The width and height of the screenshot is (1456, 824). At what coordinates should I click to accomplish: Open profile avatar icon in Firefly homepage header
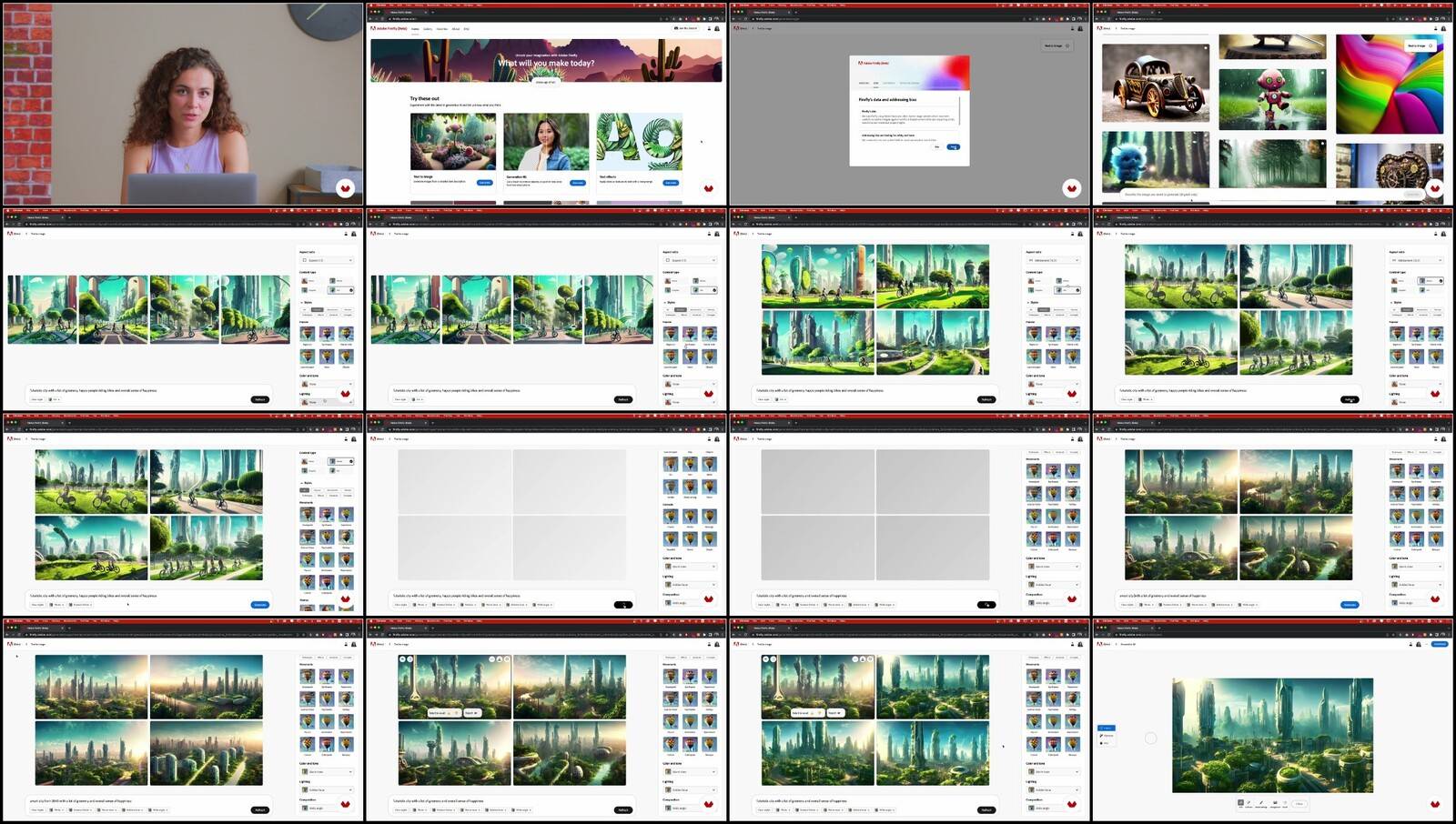717,28
